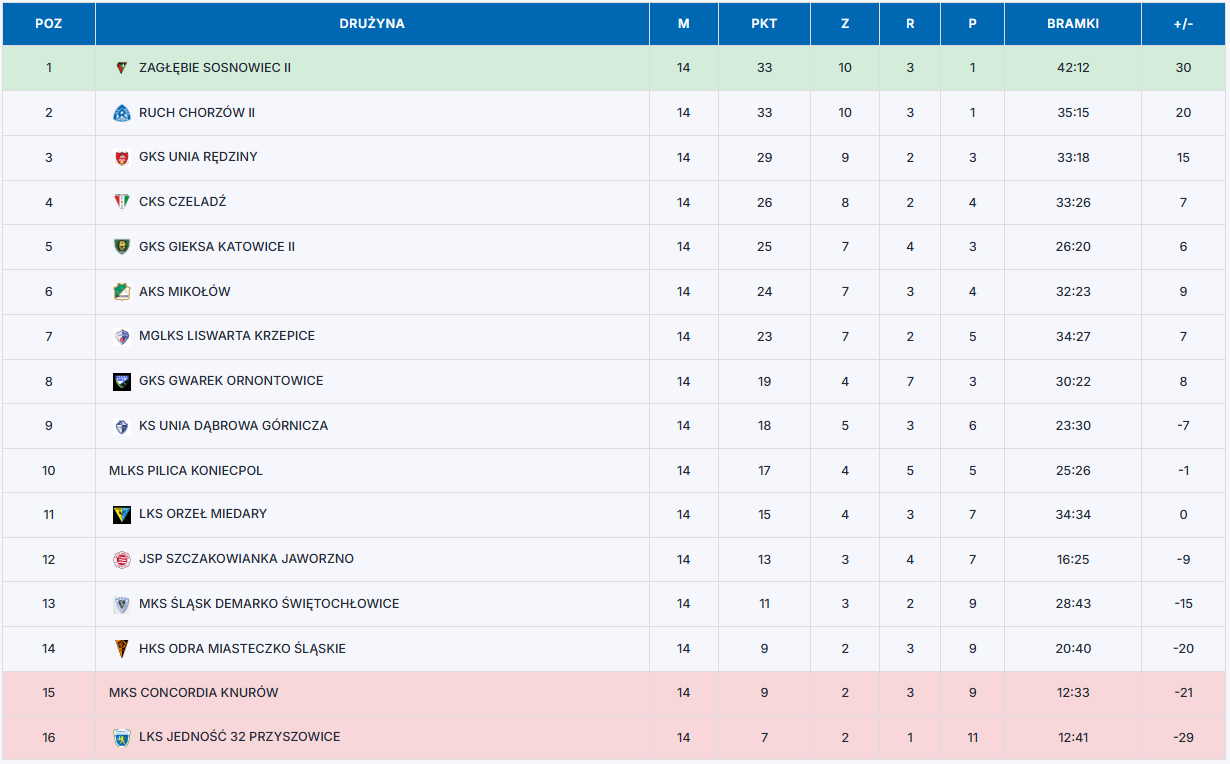
Task: Open KS Unia Dąbrowa Górnicza link
Action: (x=233, y=426)
